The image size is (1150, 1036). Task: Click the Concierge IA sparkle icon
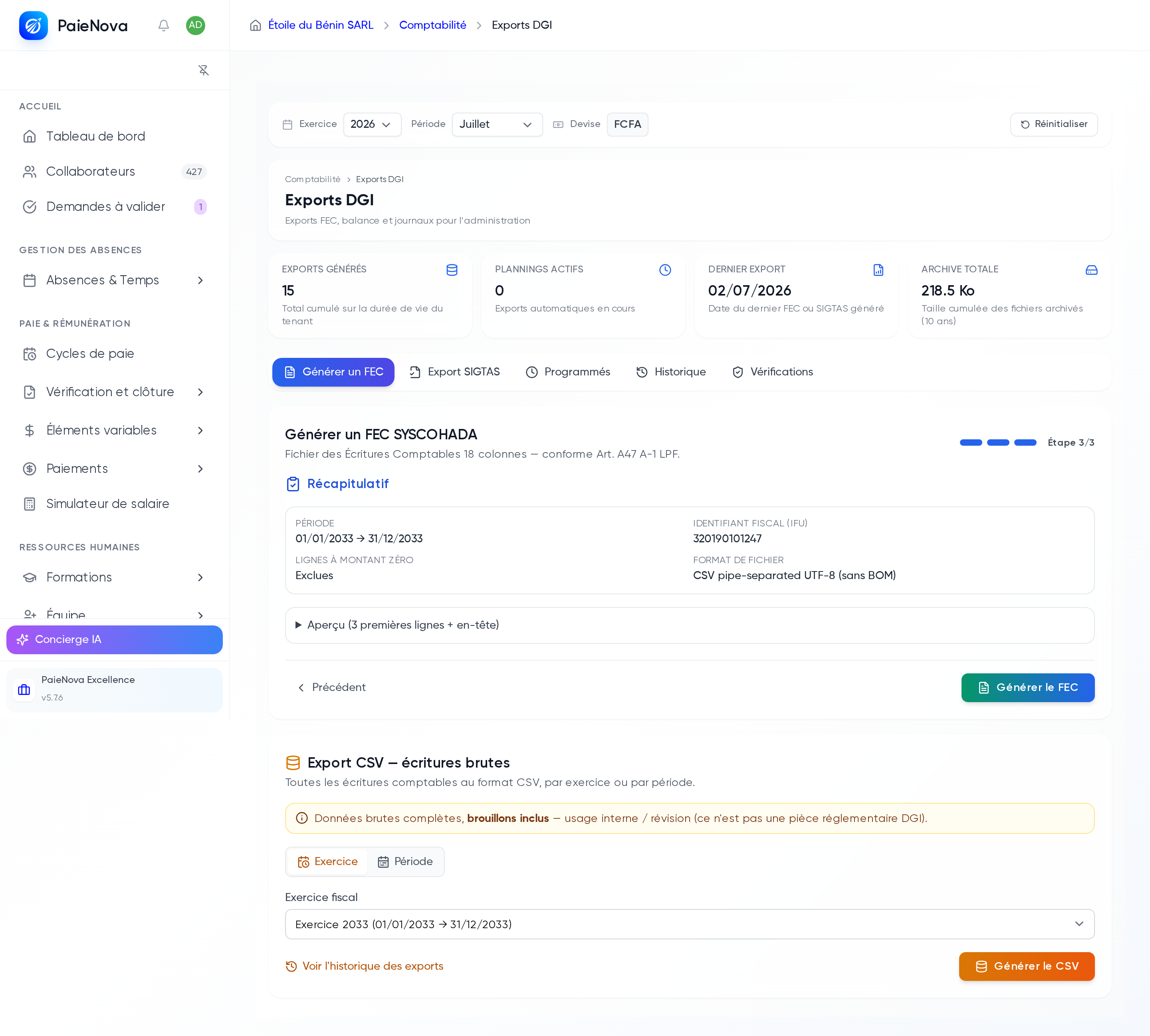pyautogui.click(x=23, y=640)
